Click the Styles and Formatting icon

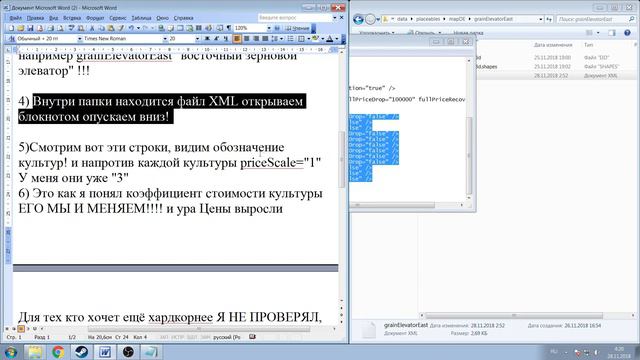pos(11,39)
